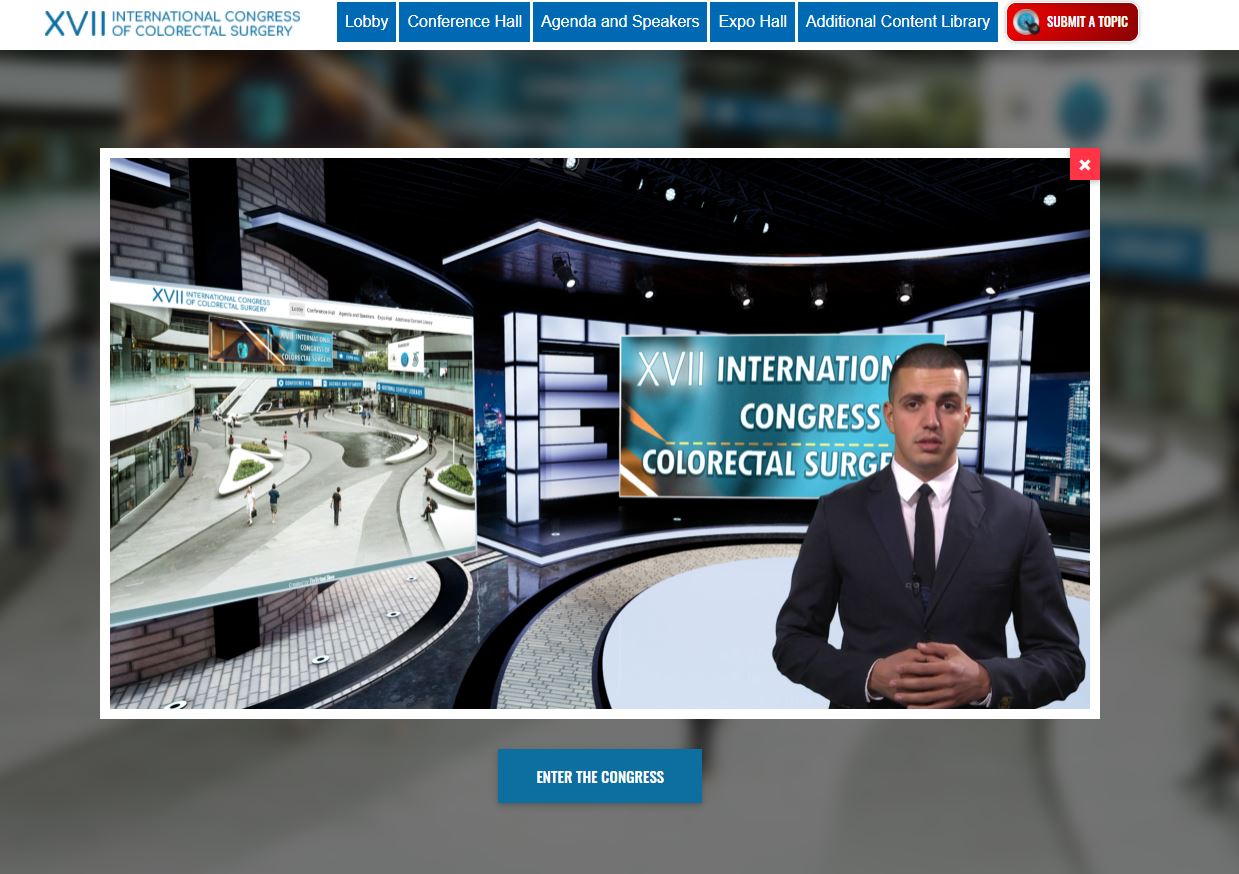Click the speech icon on Submit a Topic
Screen dimensions: 1239x874
tap(1027, 22)
